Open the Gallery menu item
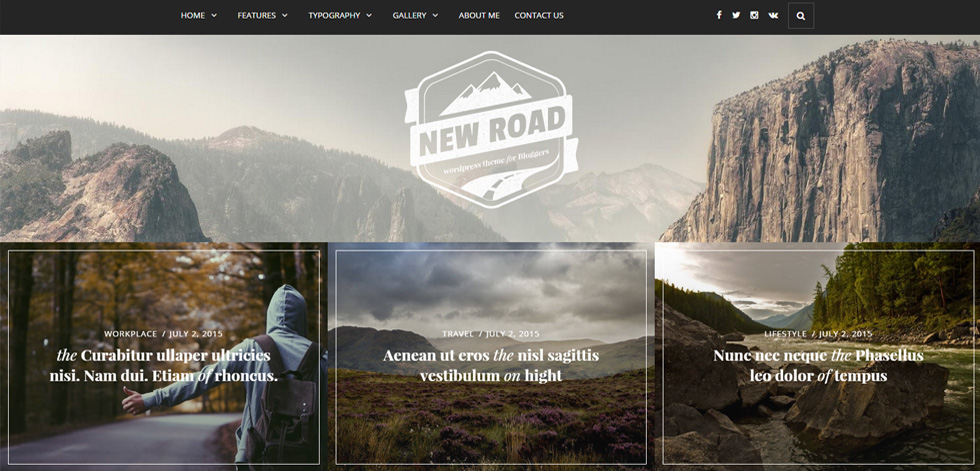 point(409,16)
